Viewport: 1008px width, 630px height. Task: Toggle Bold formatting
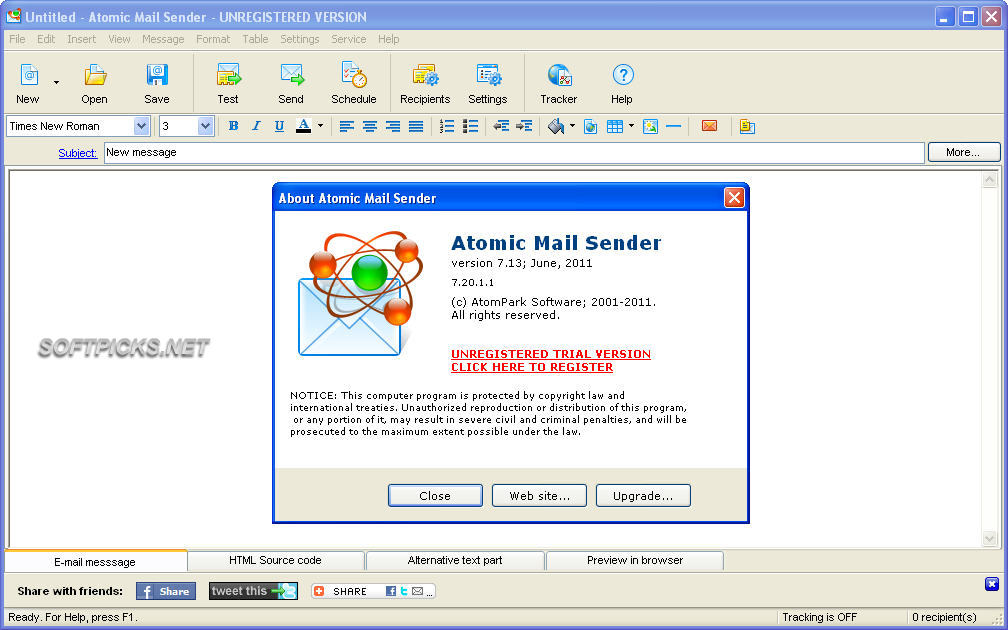click(x=233, y=126)
